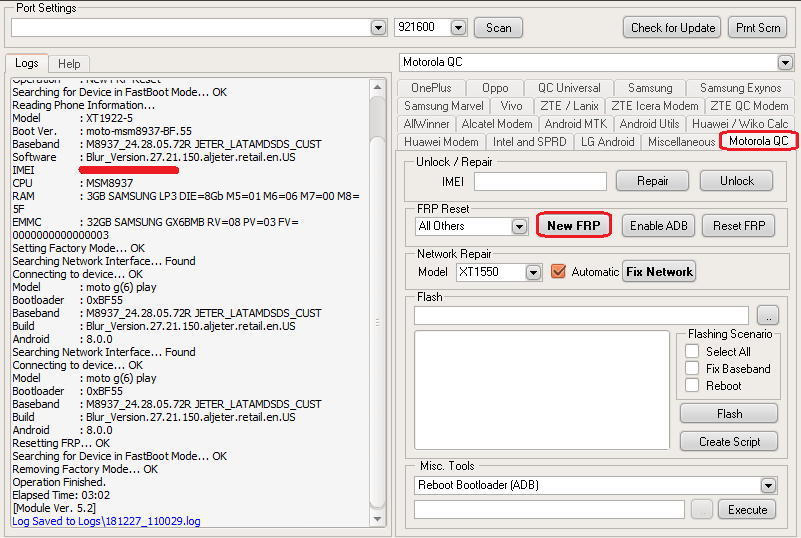Click the Unlock button
The image size is (801, 538).
tap(736, 181)
